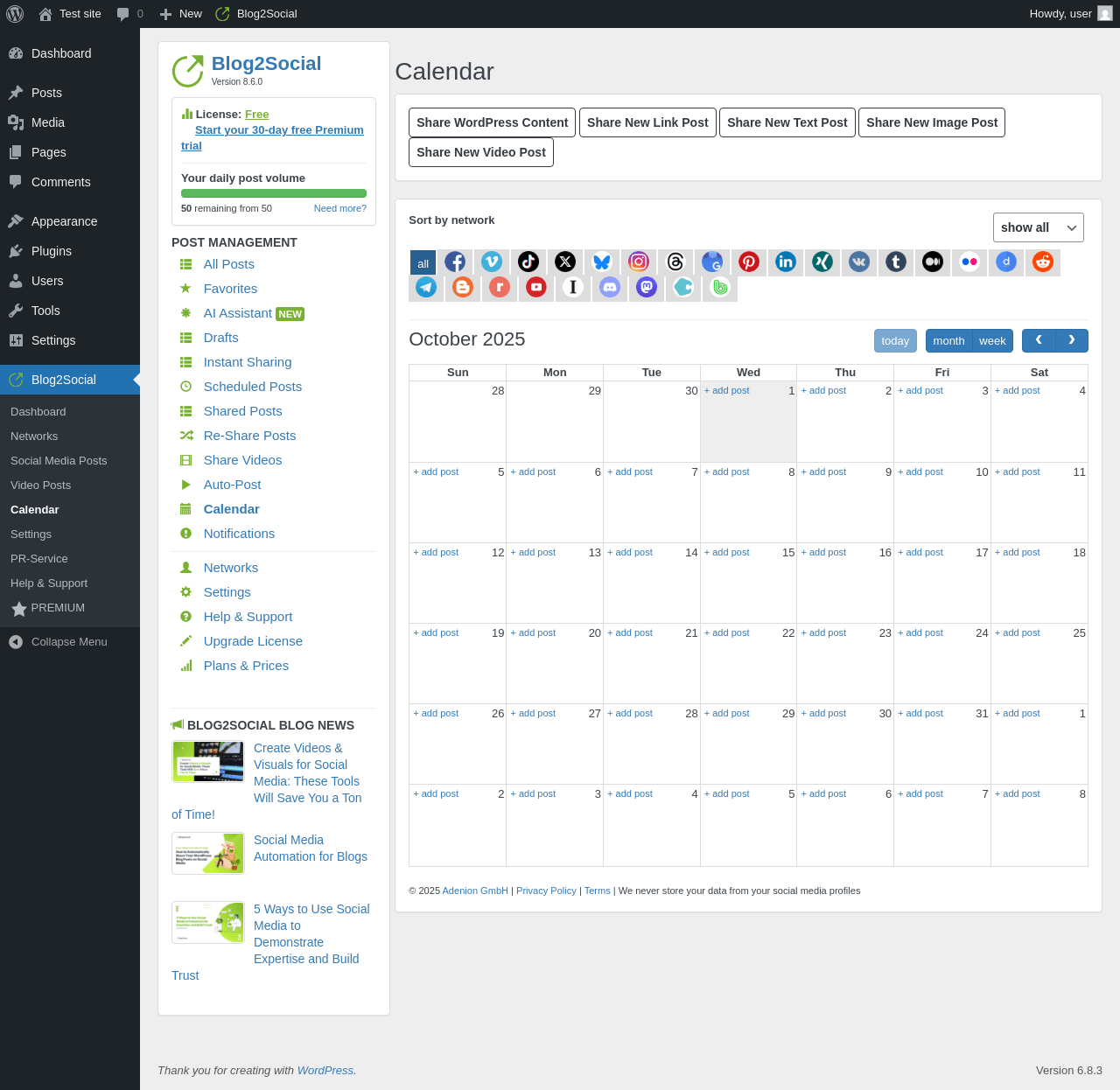Filter calendar by Vimeo network
The height and width of the screenshot is (1090, 1120).
[x=492, y=262]
